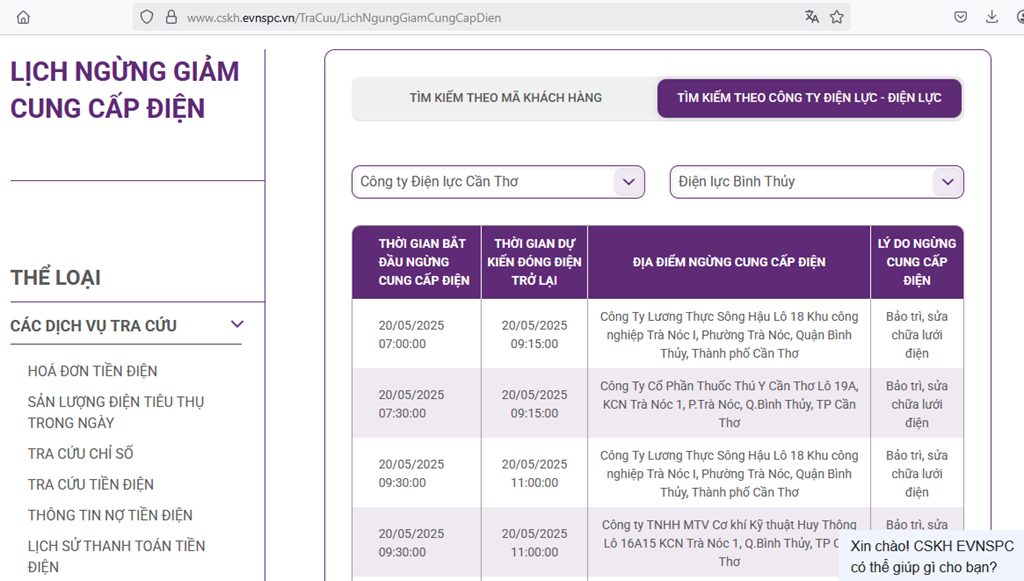Open Sản lượng điện tiêu thụ trong ngày
1024x581 pixels.
(116, 412)
